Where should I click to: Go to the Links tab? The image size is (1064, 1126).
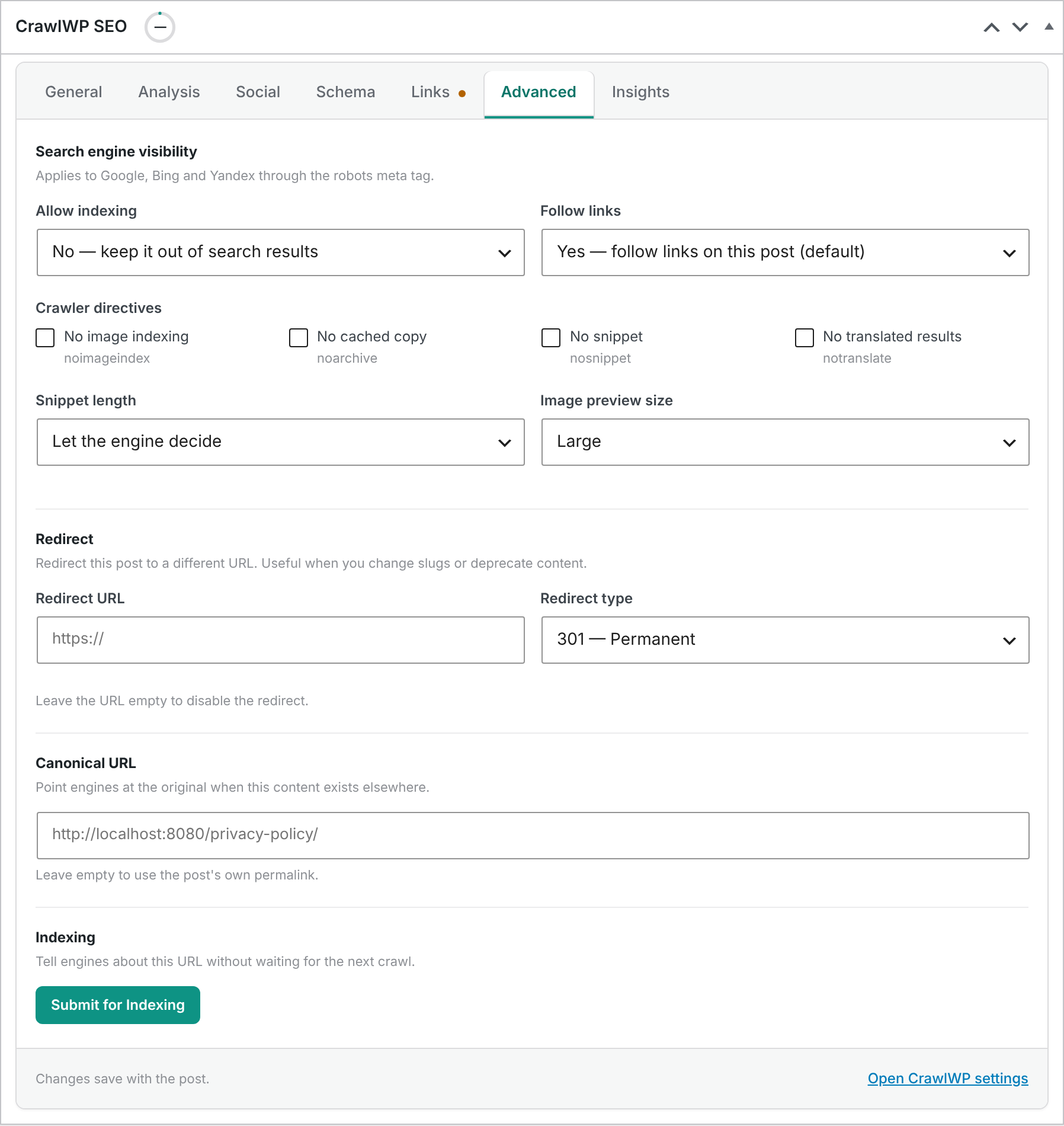tap(438, 92)
